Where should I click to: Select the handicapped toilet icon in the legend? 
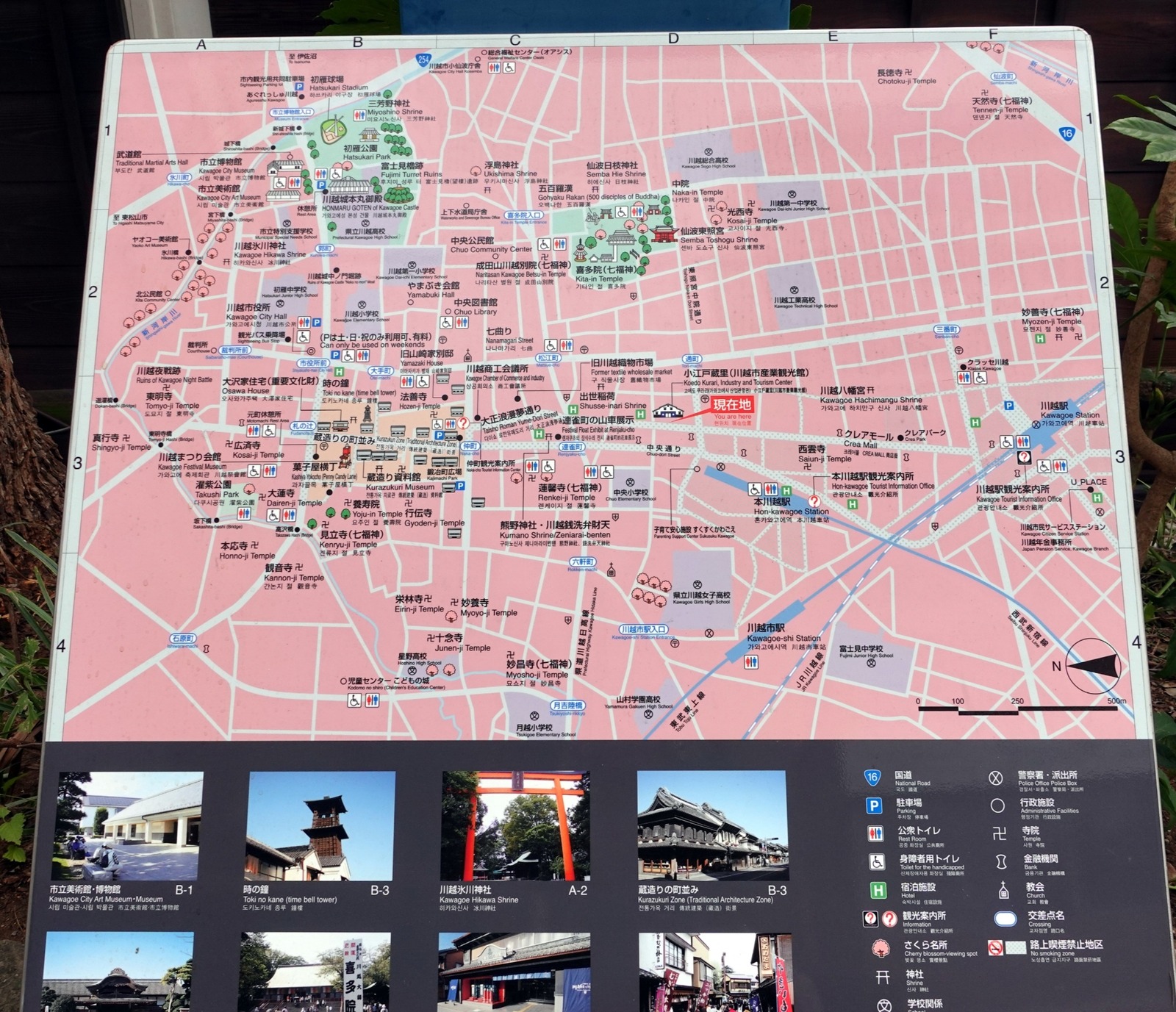point(876,861)
